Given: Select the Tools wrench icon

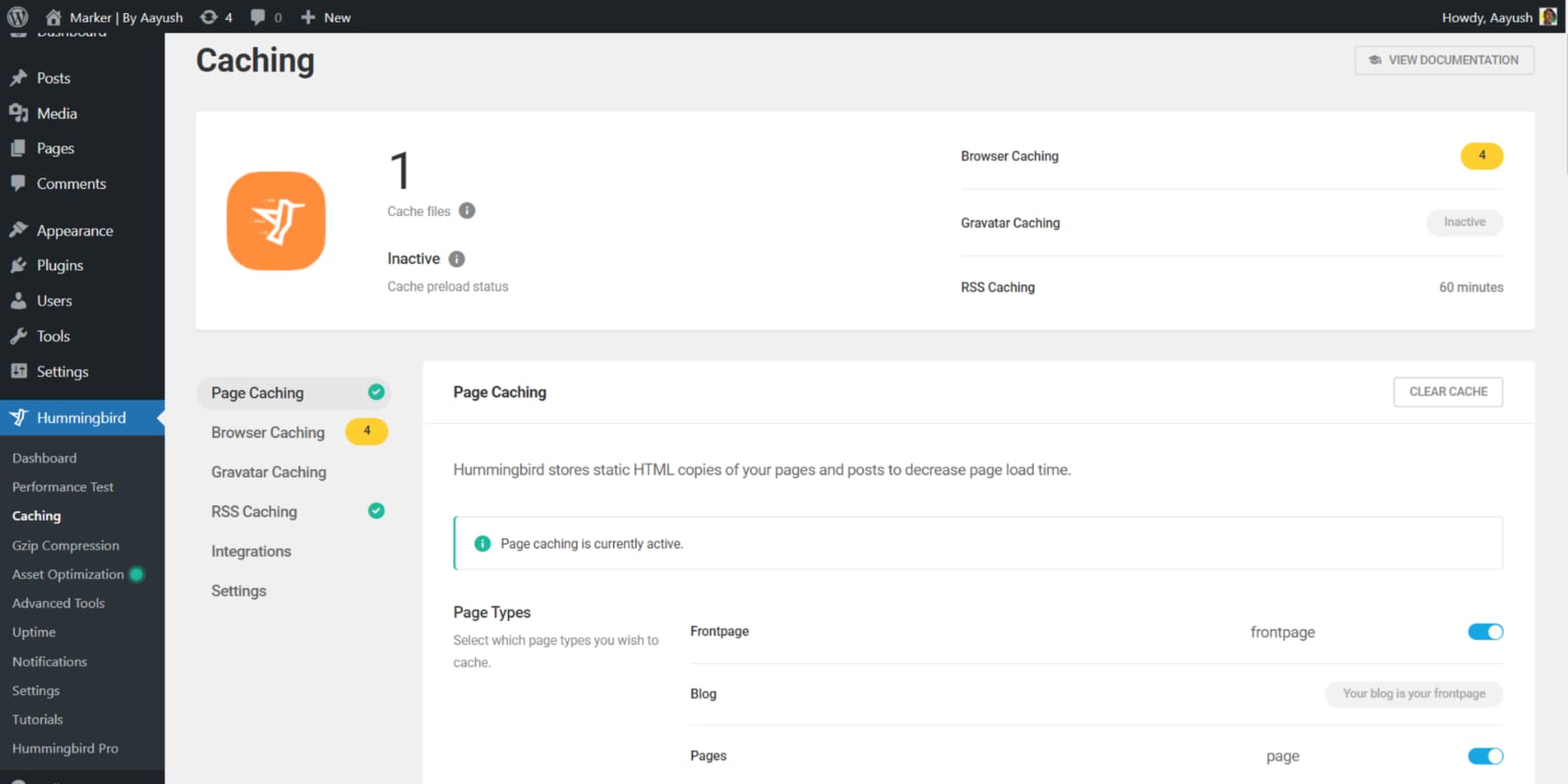Looking at the screenshot, I should [19, 335].
